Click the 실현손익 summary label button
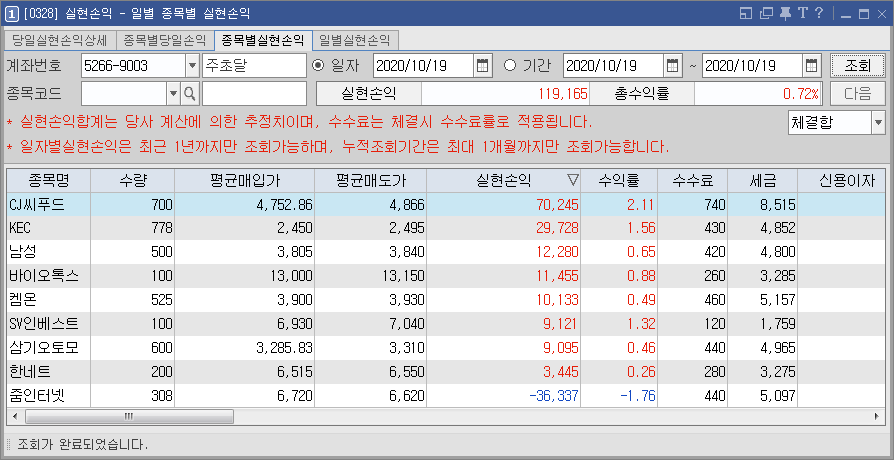Screen dimensions: 894x460 pyautogui.click(x=368, y=93)
